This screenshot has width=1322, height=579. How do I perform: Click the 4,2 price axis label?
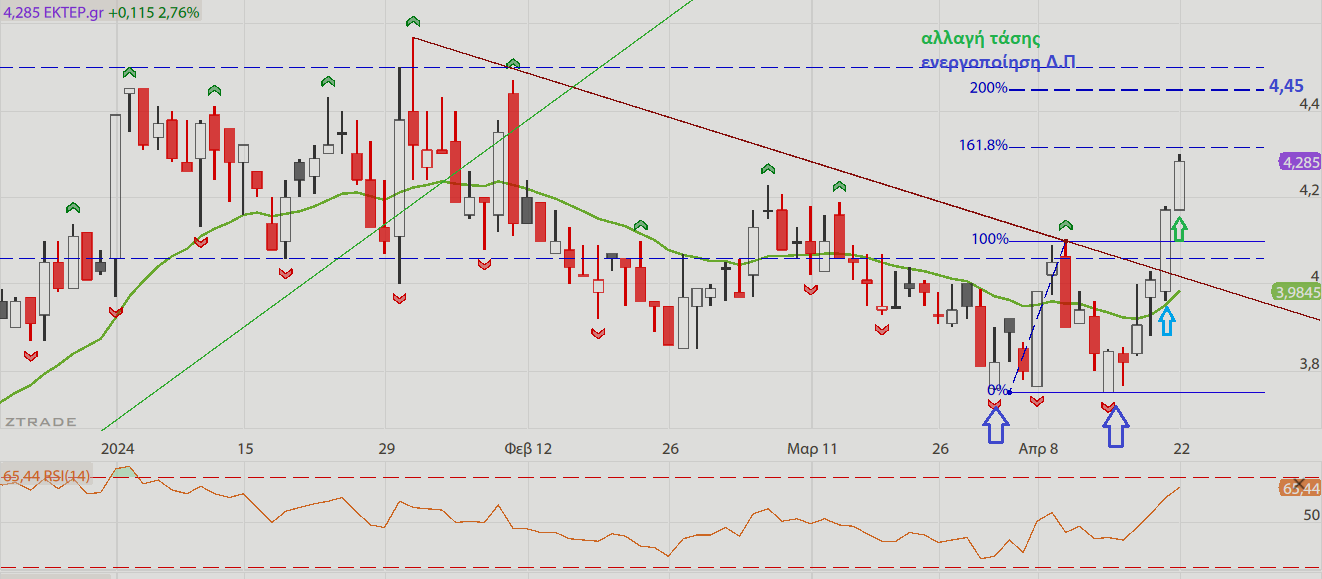point(1309,190)
